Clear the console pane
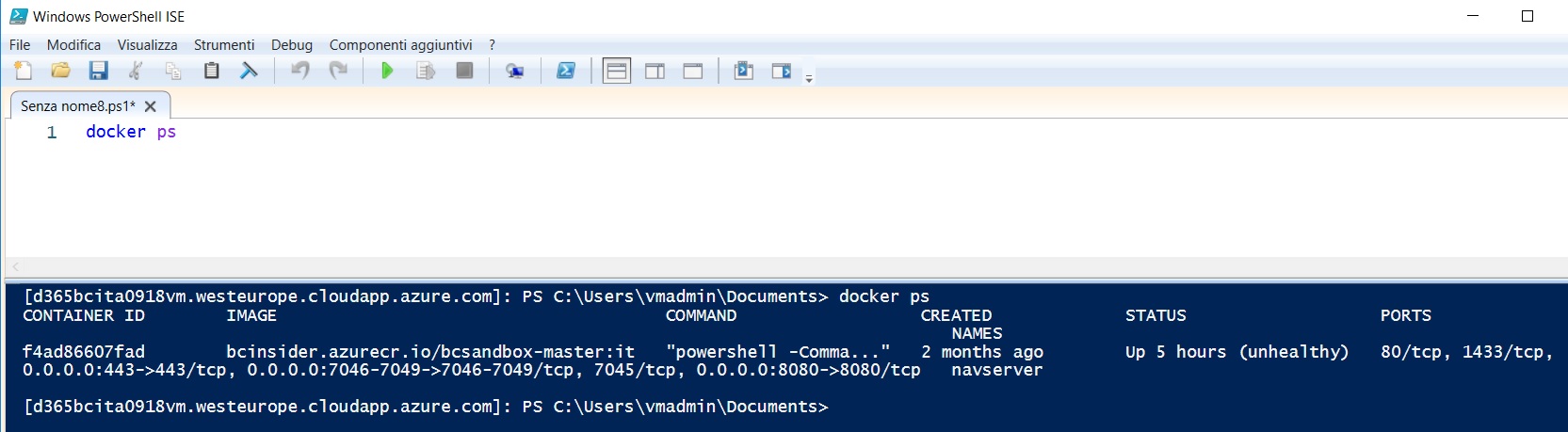Image resolution: width=1568 pixels, height=432 pixels. 249,71
